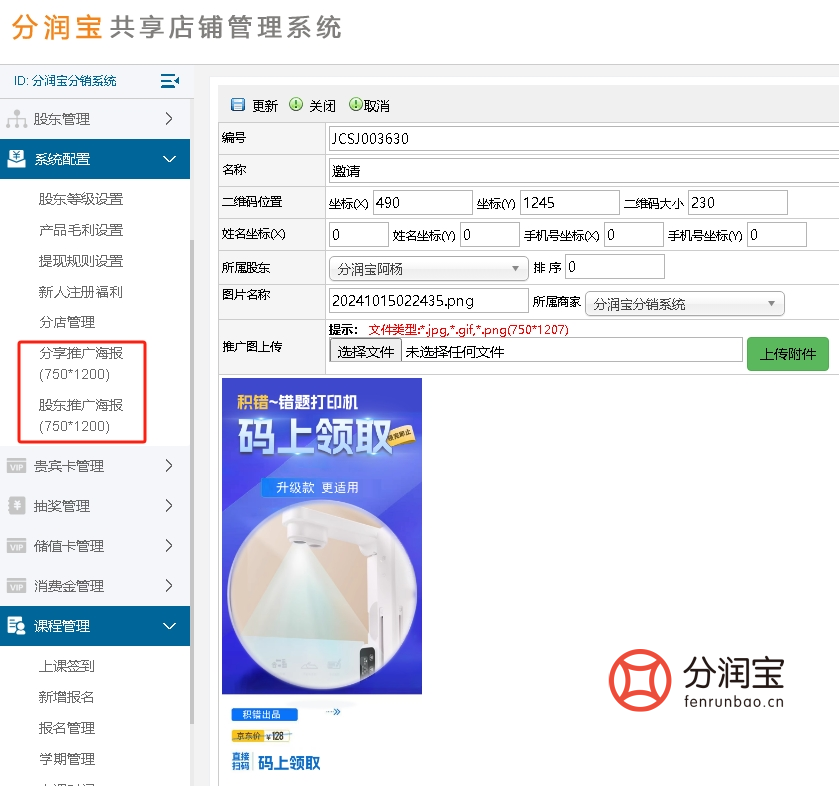
Task: Click the 抽奖管理 prize icon
Action: coord(16,505)
